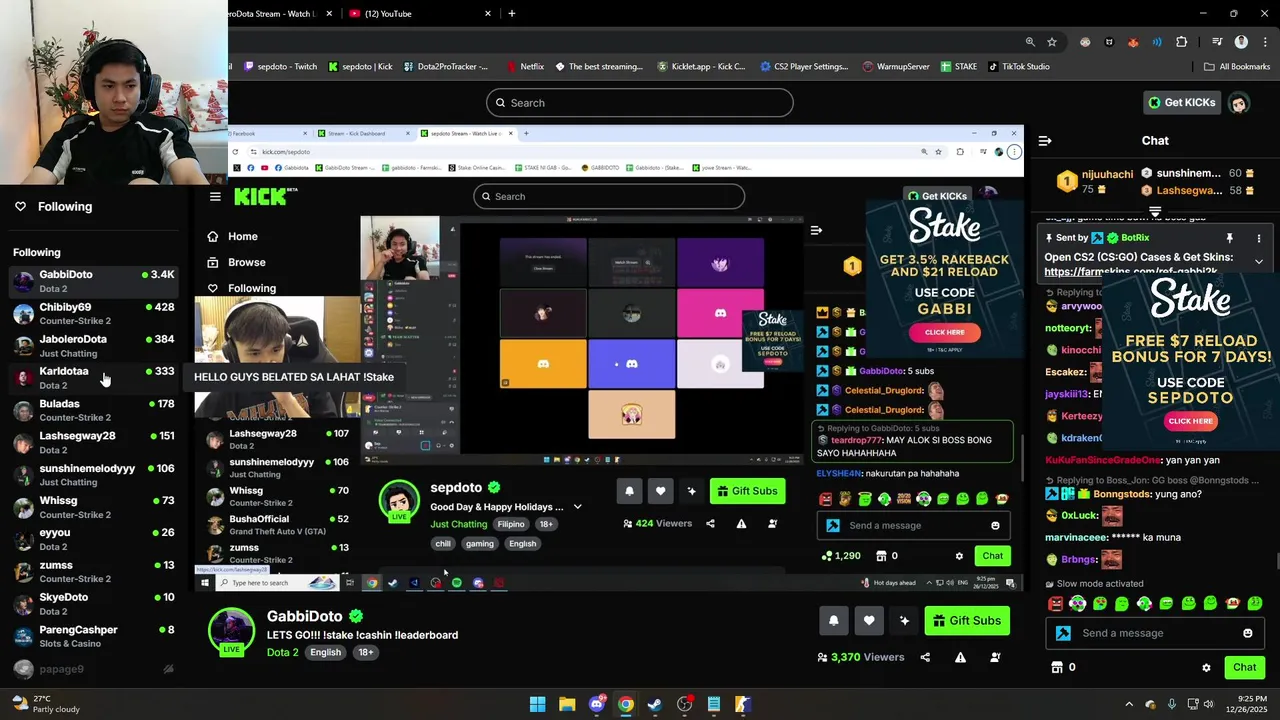Click the 18+ tag under stream title
The height and width of the screenshot is (720, 1280).
pos(366,652)
